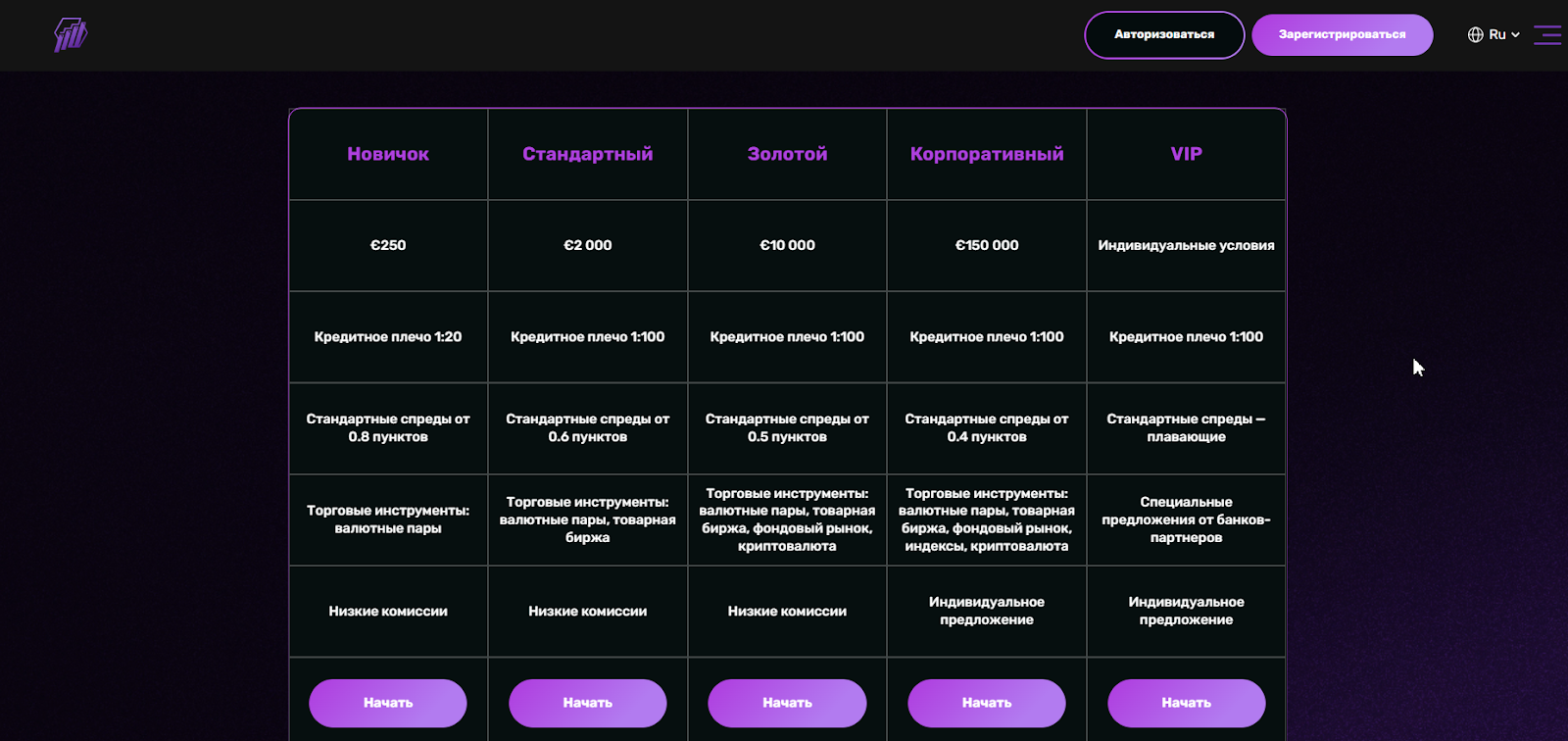1568x741 pixels.
Task: Click the €250 deposit cell
Action: point(388,245)
